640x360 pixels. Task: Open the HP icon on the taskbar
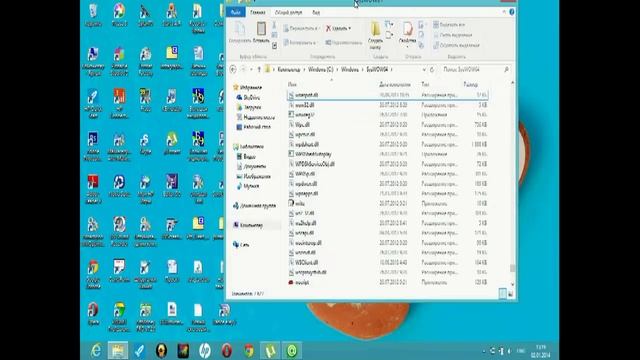click(205, 350)
